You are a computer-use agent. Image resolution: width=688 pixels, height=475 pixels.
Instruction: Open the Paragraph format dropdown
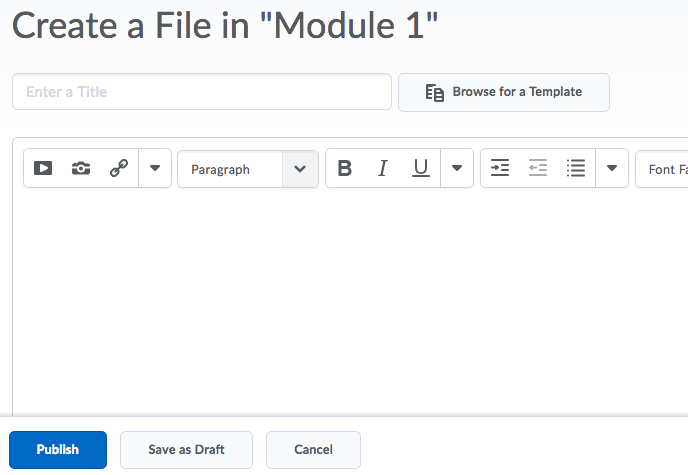pyautogui.click(x=248, y=170)
